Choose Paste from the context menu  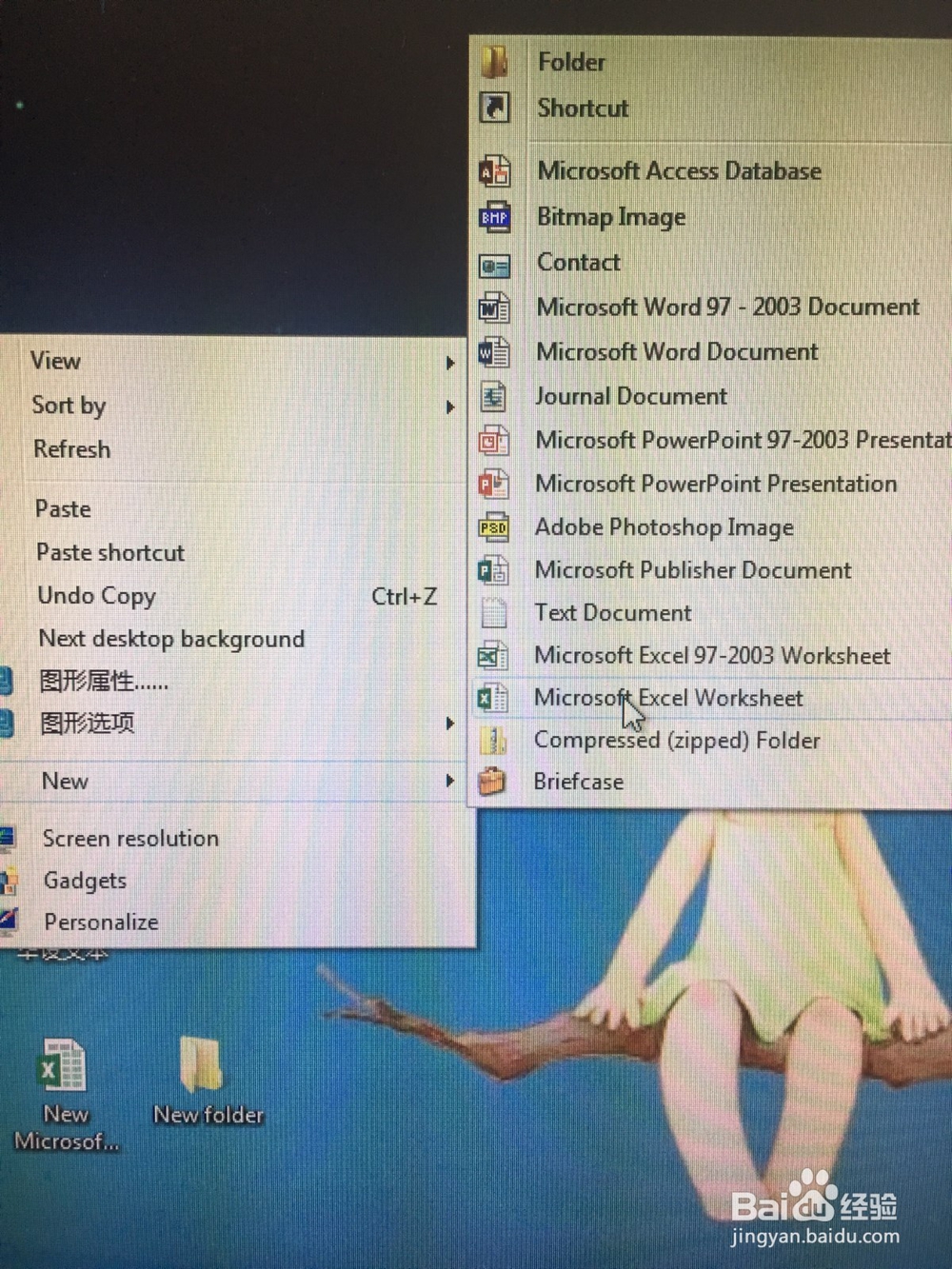pyautogui.click(x=63, y=508)
